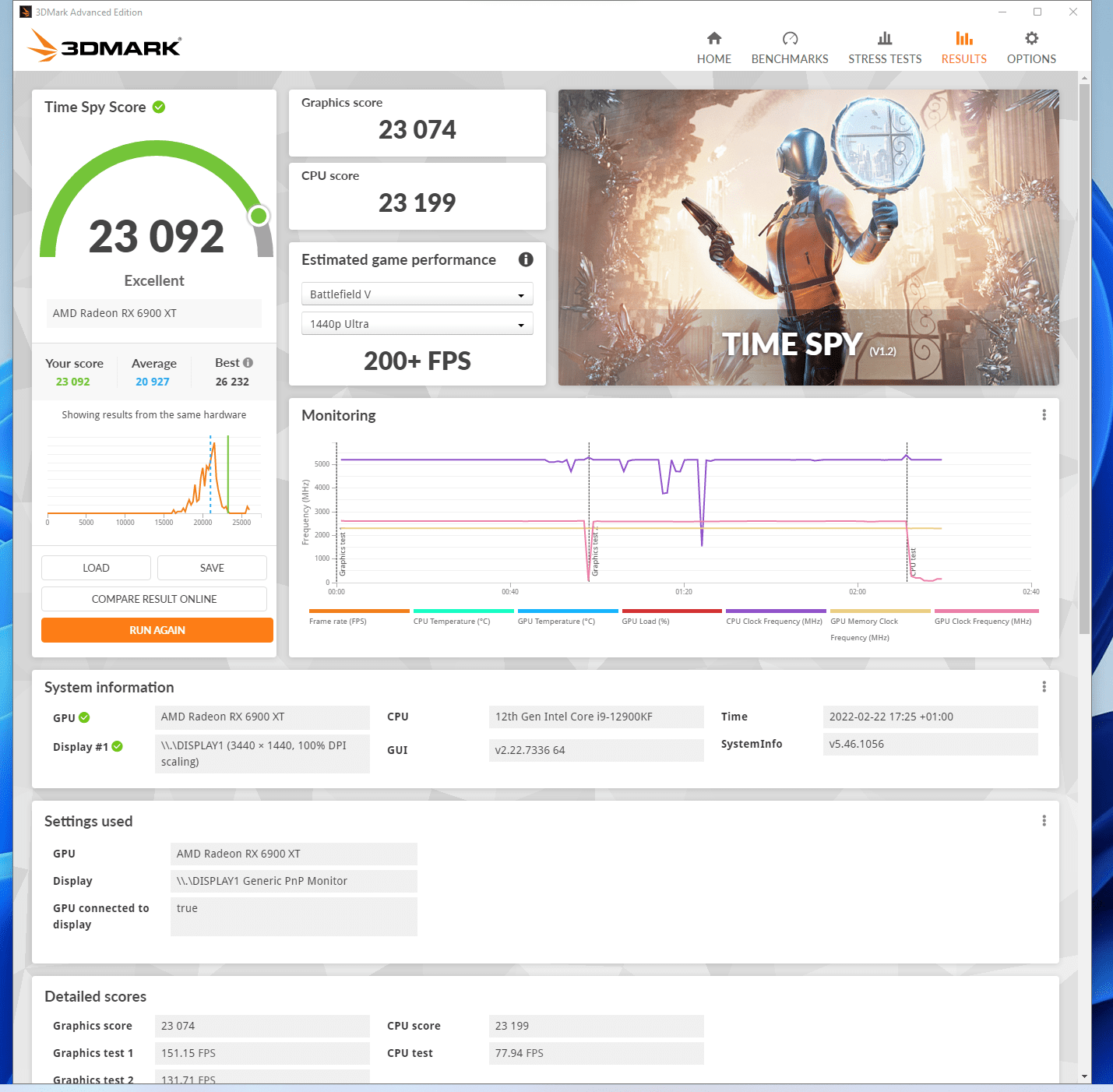Toggle the Frame rate (FPS) legend color
1113x1092 pixels.
359,611
